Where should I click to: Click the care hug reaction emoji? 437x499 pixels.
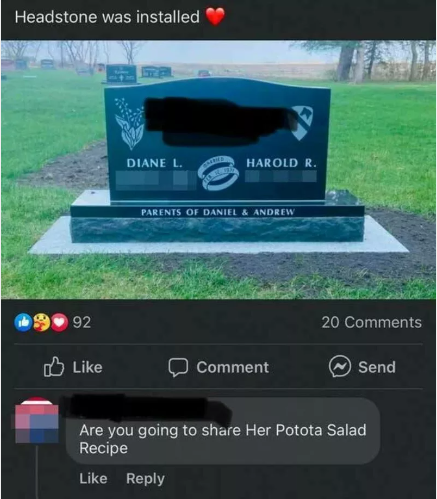coord(41,322)
